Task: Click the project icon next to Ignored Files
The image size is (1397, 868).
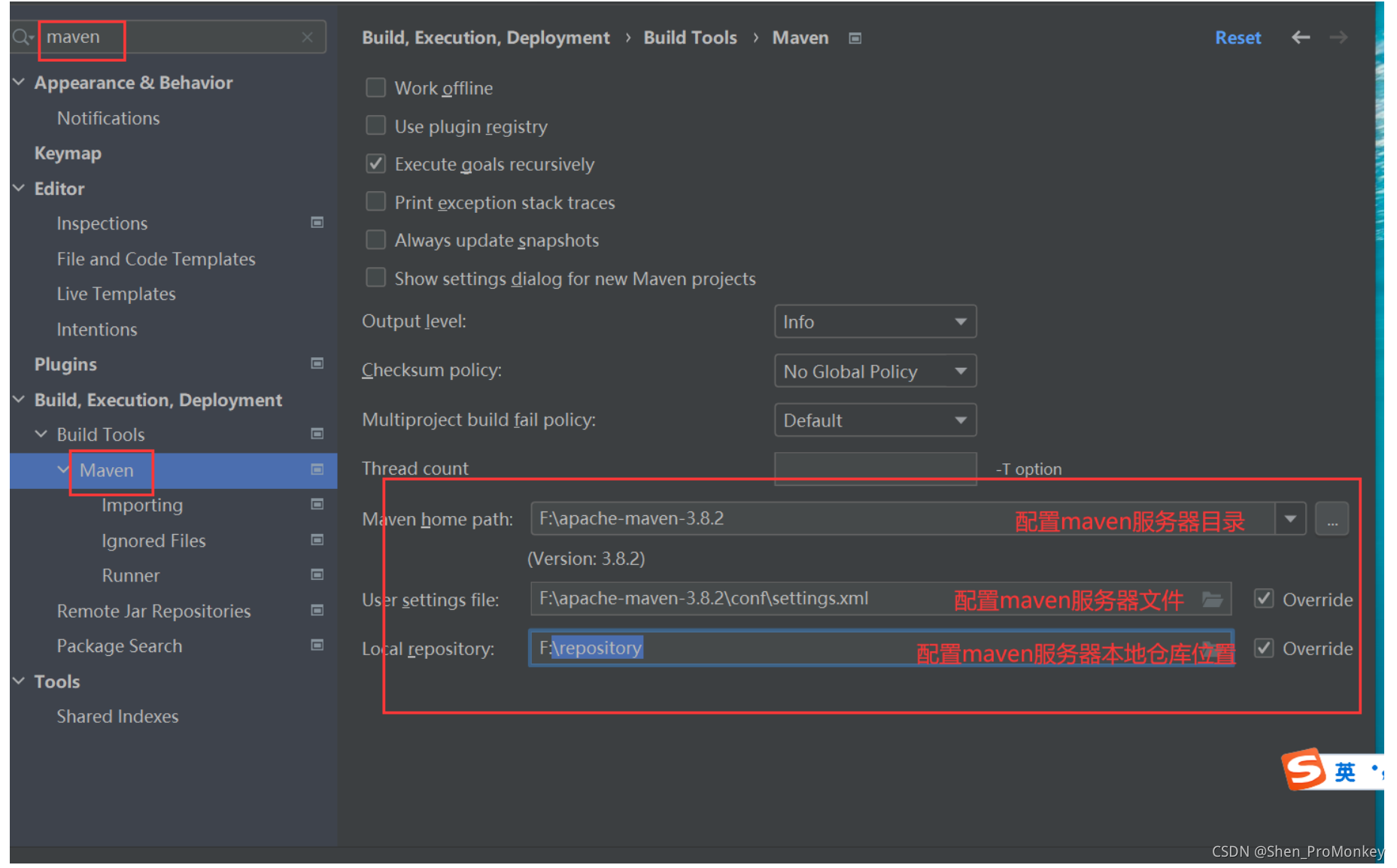Action: tap(317, 540)
